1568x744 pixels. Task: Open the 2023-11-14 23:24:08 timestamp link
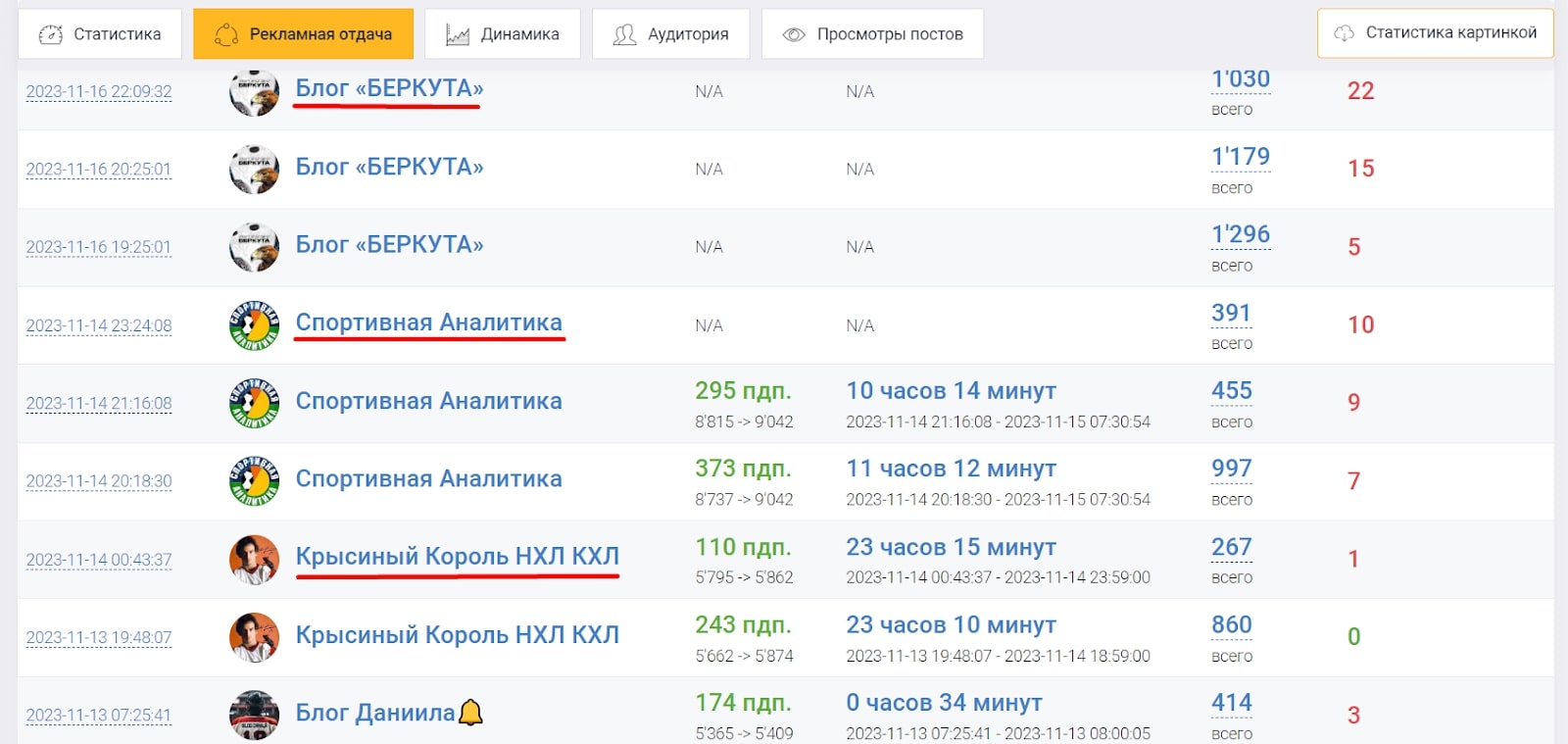(x=99, y=325)
